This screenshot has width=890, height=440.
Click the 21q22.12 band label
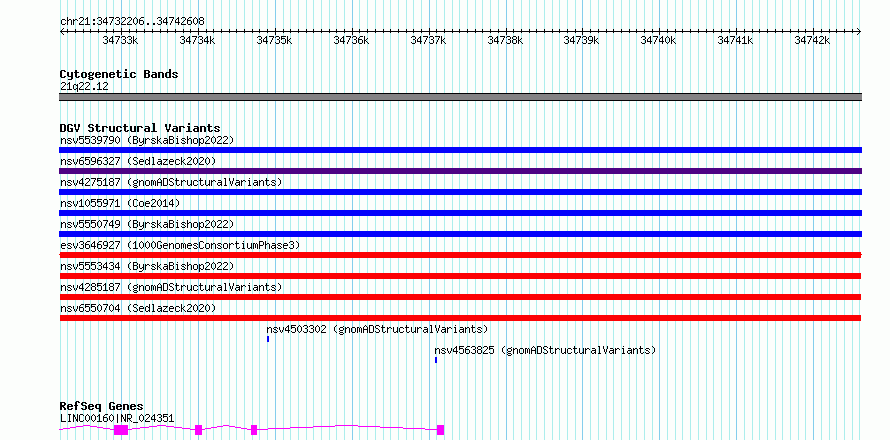(84, 87)
